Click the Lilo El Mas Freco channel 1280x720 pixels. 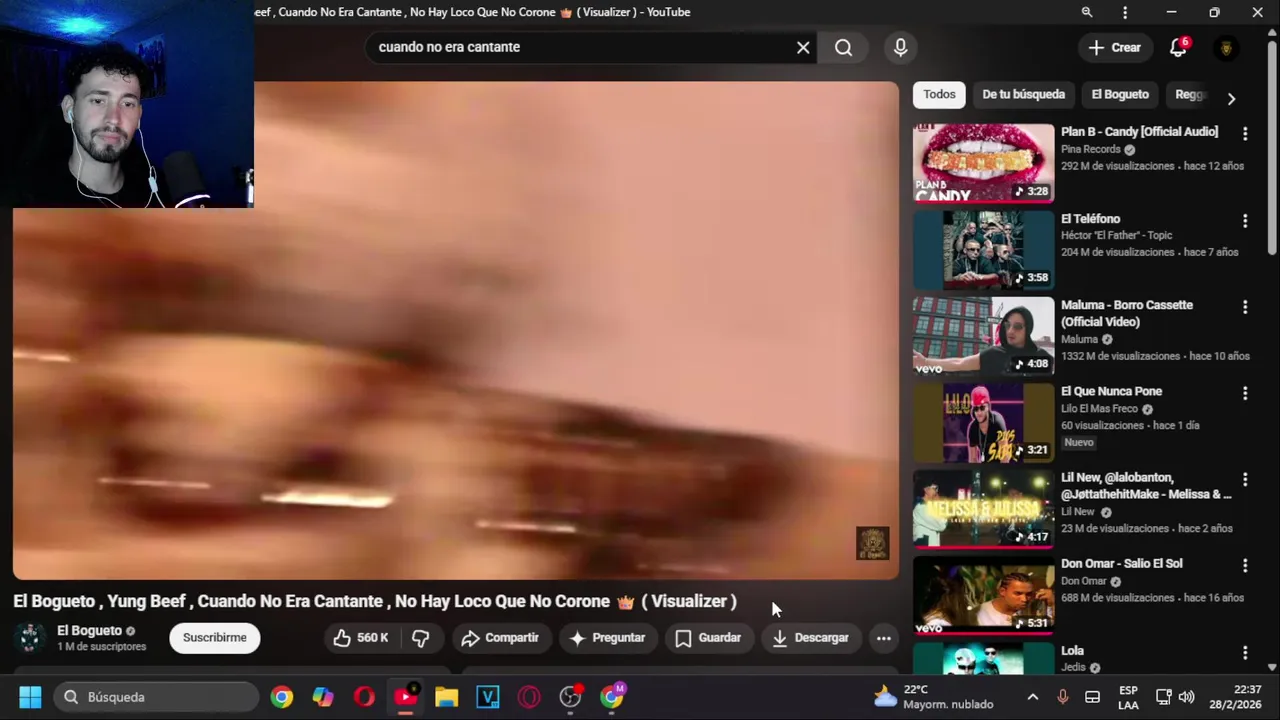click(x=1099, y=408)
